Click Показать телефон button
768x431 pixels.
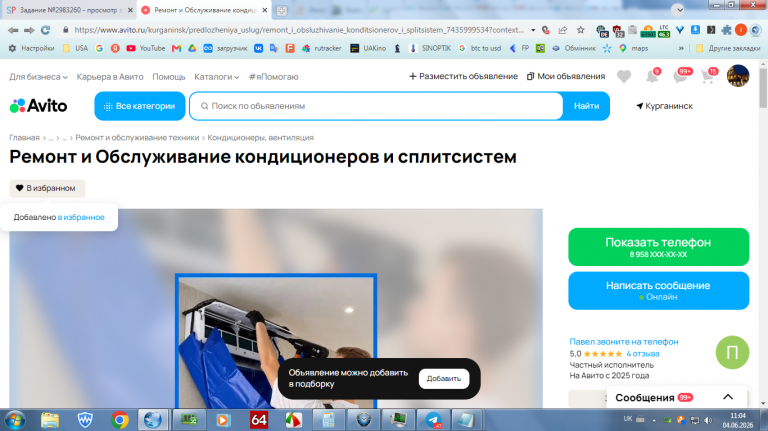pyautogui.click(x=658, y=247)
